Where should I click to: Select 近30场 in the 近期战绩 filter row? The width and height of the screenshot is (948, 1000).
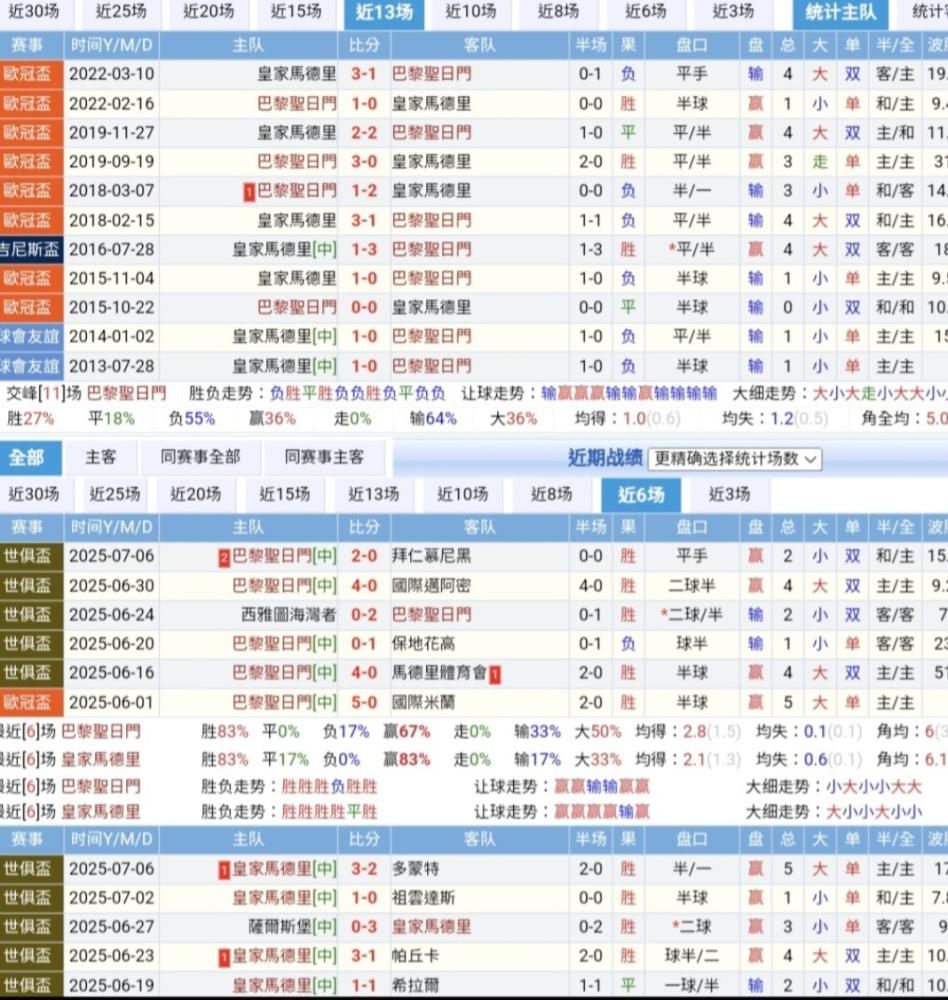point(33,494)
